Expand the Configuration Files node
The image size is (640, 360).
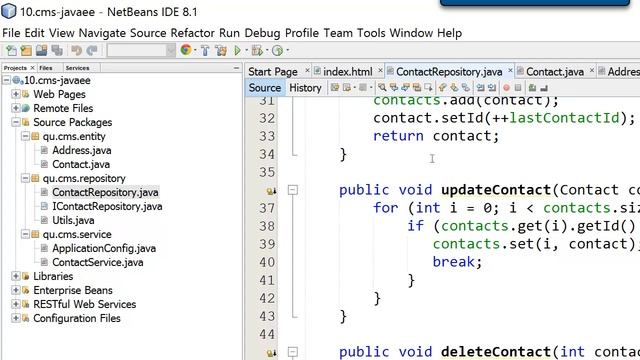(x=16, y=318)
